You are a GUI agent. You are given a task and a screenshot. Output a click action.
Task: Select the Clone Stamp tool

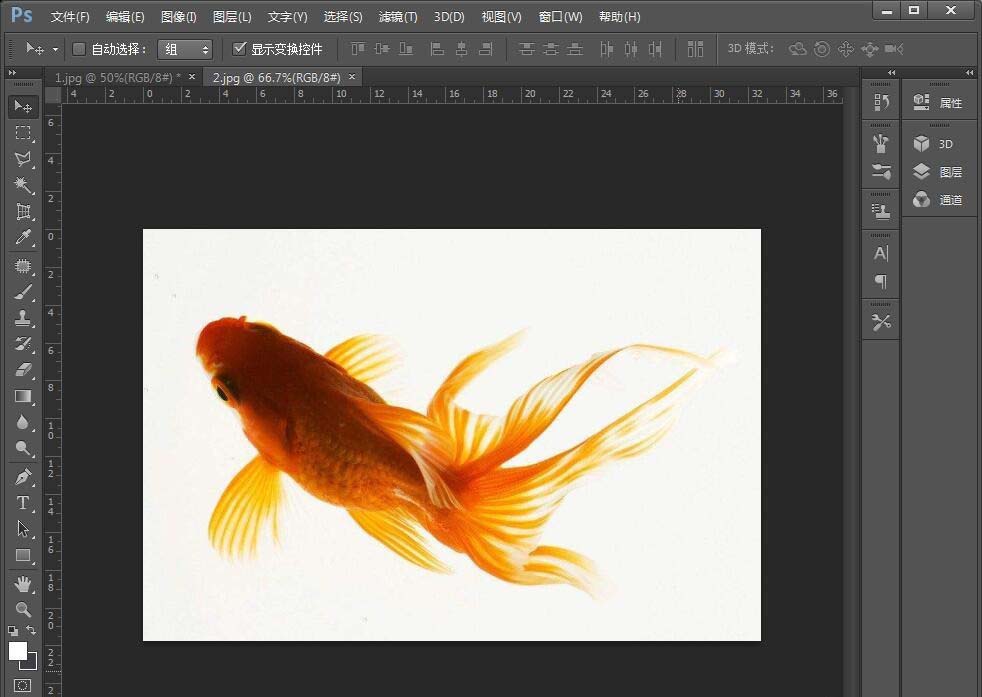[x=22, y=319]
